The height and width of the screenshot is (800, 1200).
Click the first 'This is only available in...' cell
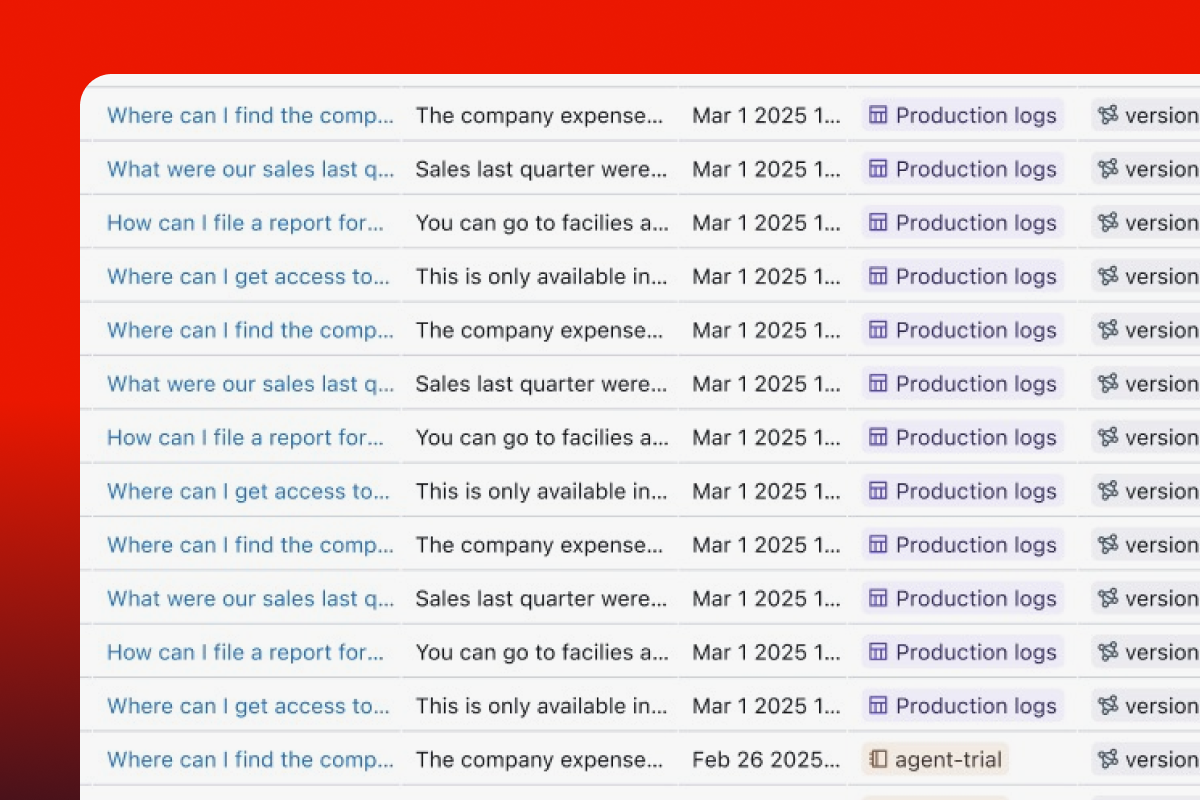(541, 277)
